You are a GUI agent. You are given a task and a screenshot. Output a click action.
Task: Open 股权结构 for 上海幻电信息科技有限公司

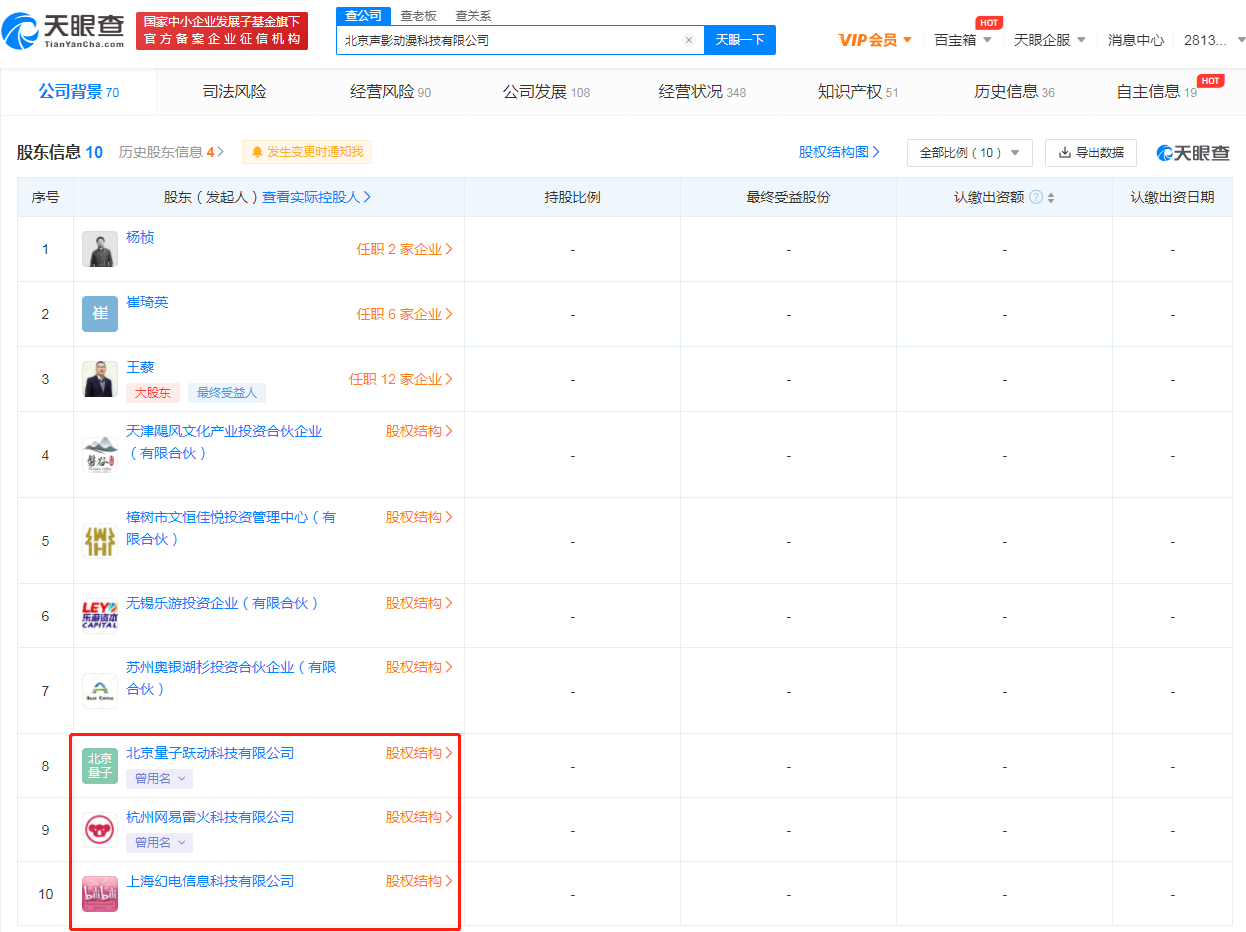420,881
